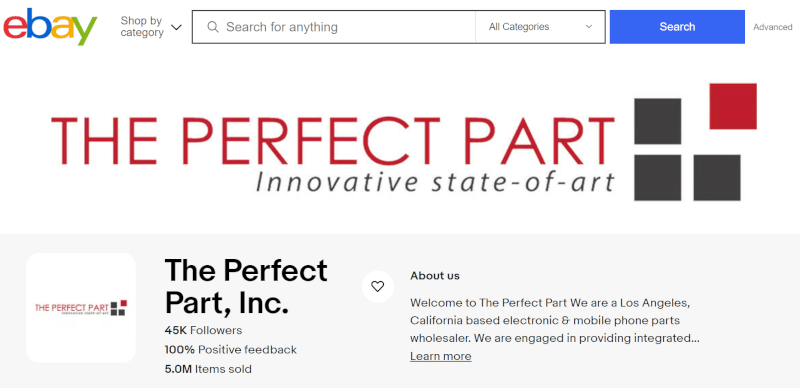Click Learn more under About us

click(441, 356)
